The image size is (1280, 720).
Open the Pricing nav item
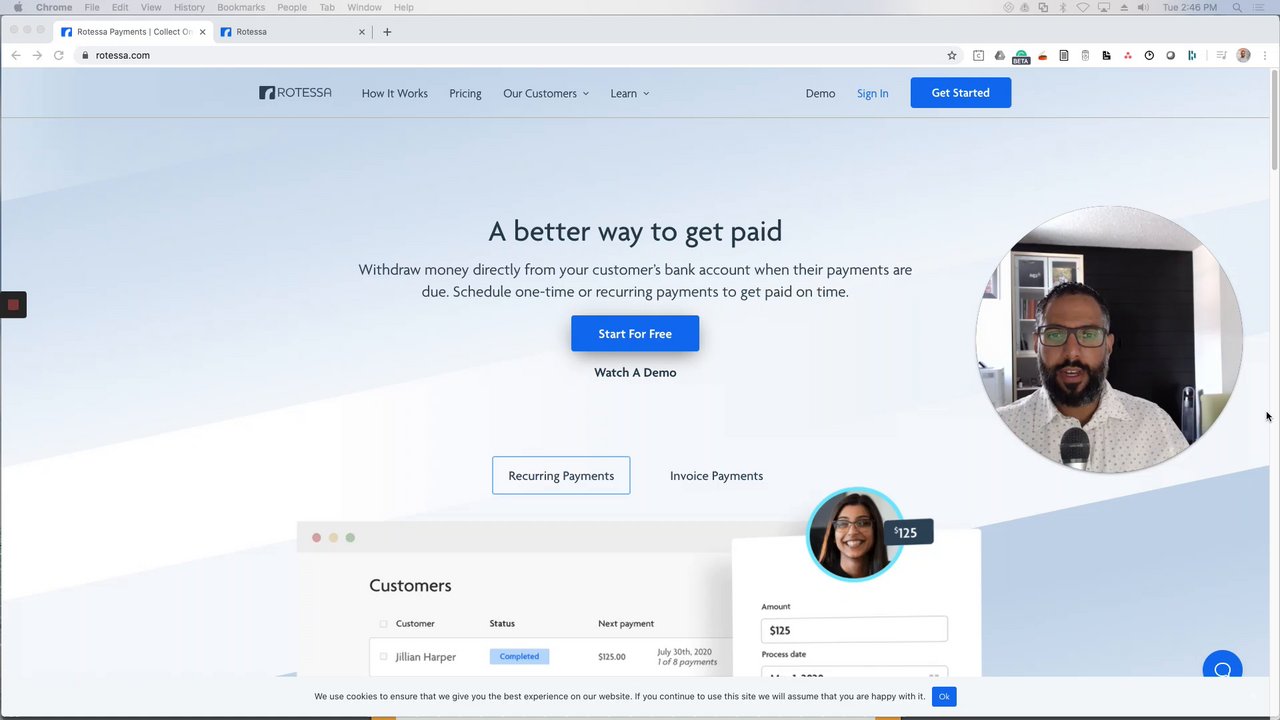point(465,93)
